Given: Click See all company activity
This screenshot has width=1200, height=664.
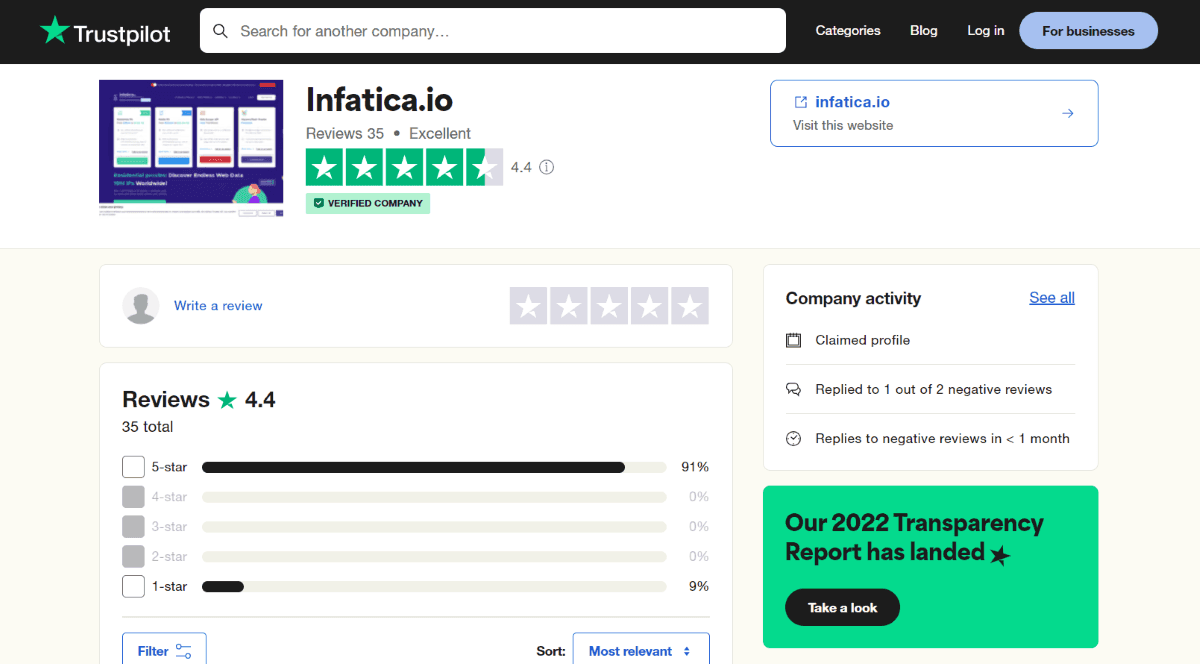Looking at the screenshot, I should click(x=1052, y=298).
